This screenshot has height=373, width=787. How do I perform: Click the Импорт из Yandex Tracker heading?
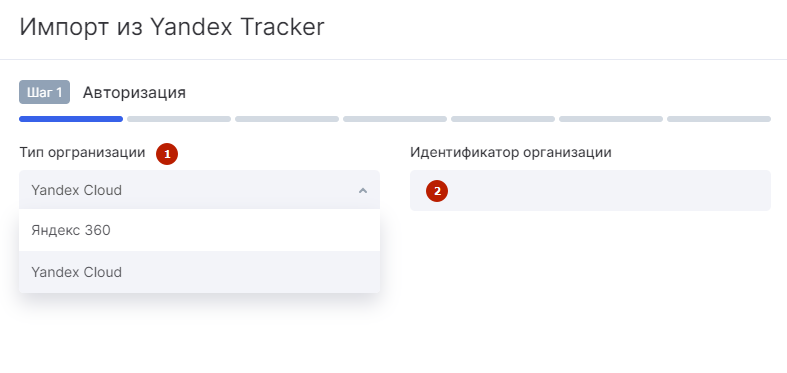pos(172,27)
